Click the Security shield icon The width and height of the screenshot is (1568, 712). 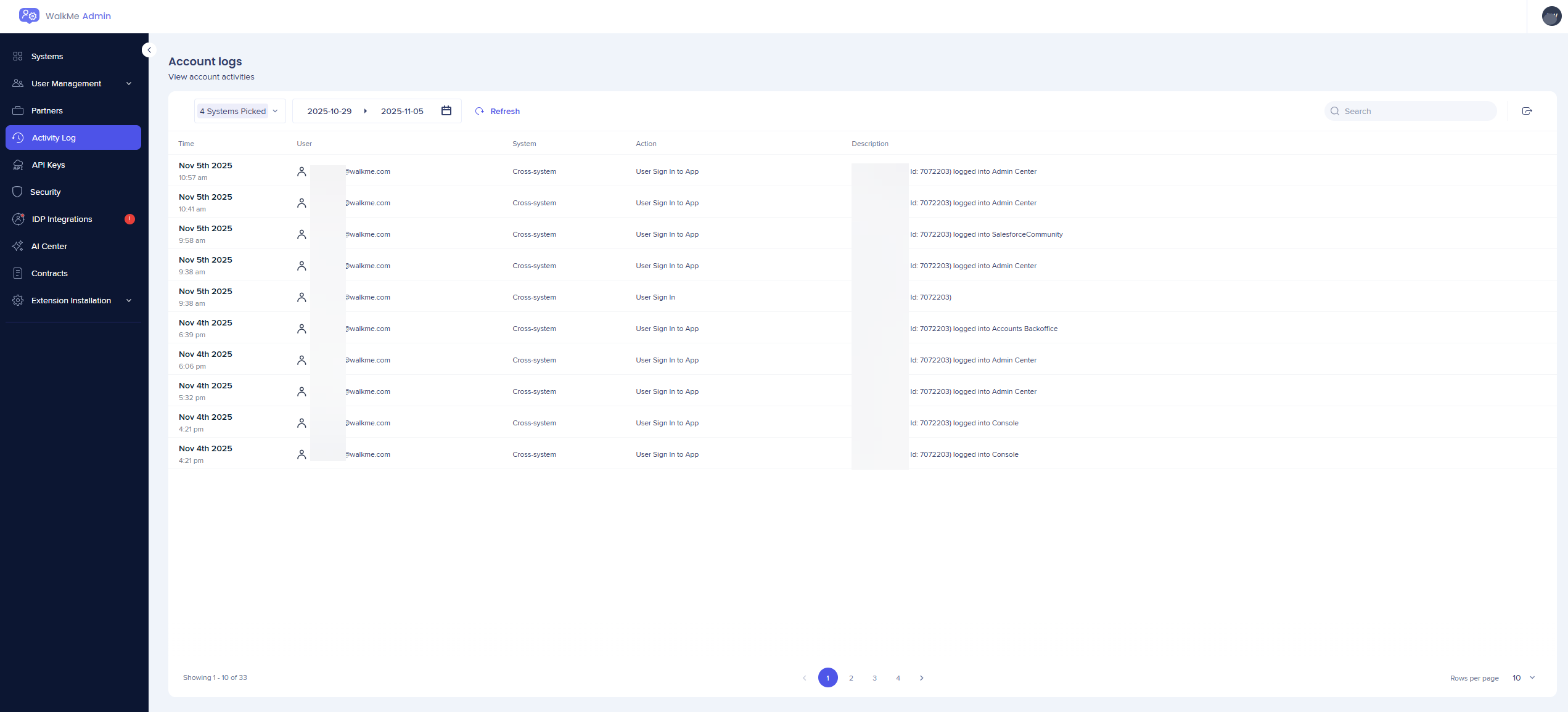click(x=18, y=192)
